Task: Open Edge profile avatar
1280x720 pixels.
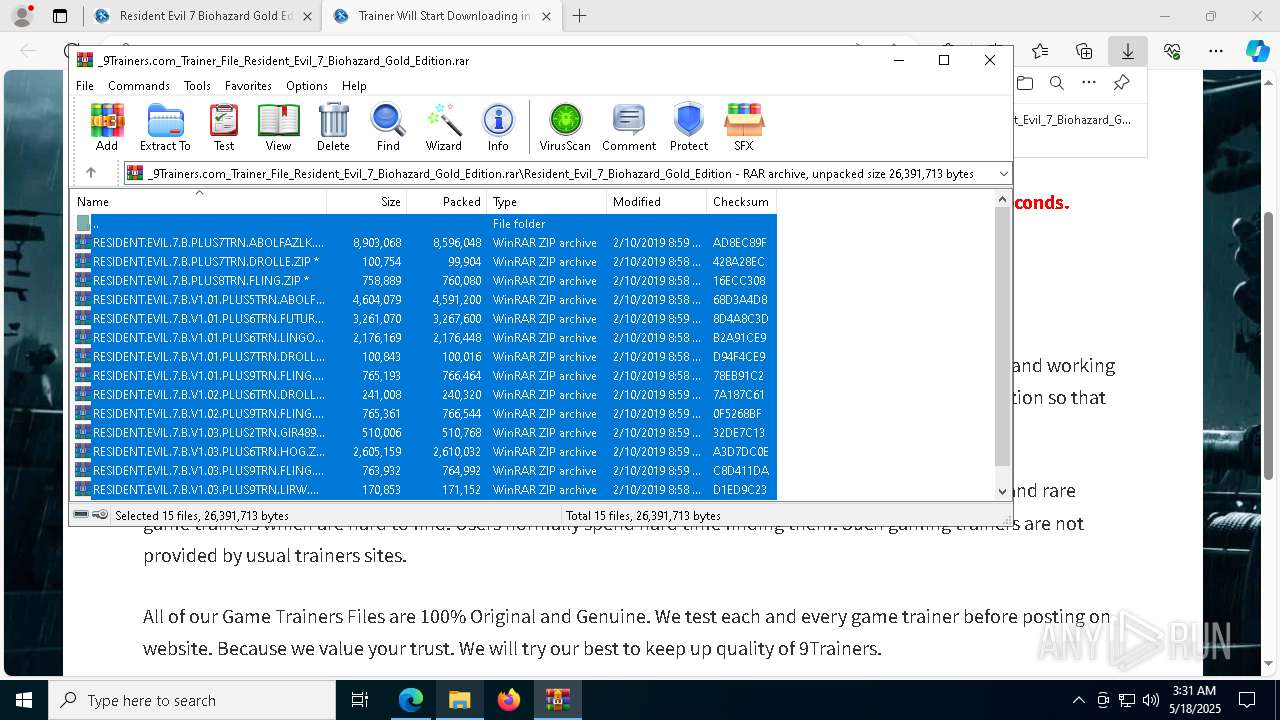Action: (x=22, y=16)
